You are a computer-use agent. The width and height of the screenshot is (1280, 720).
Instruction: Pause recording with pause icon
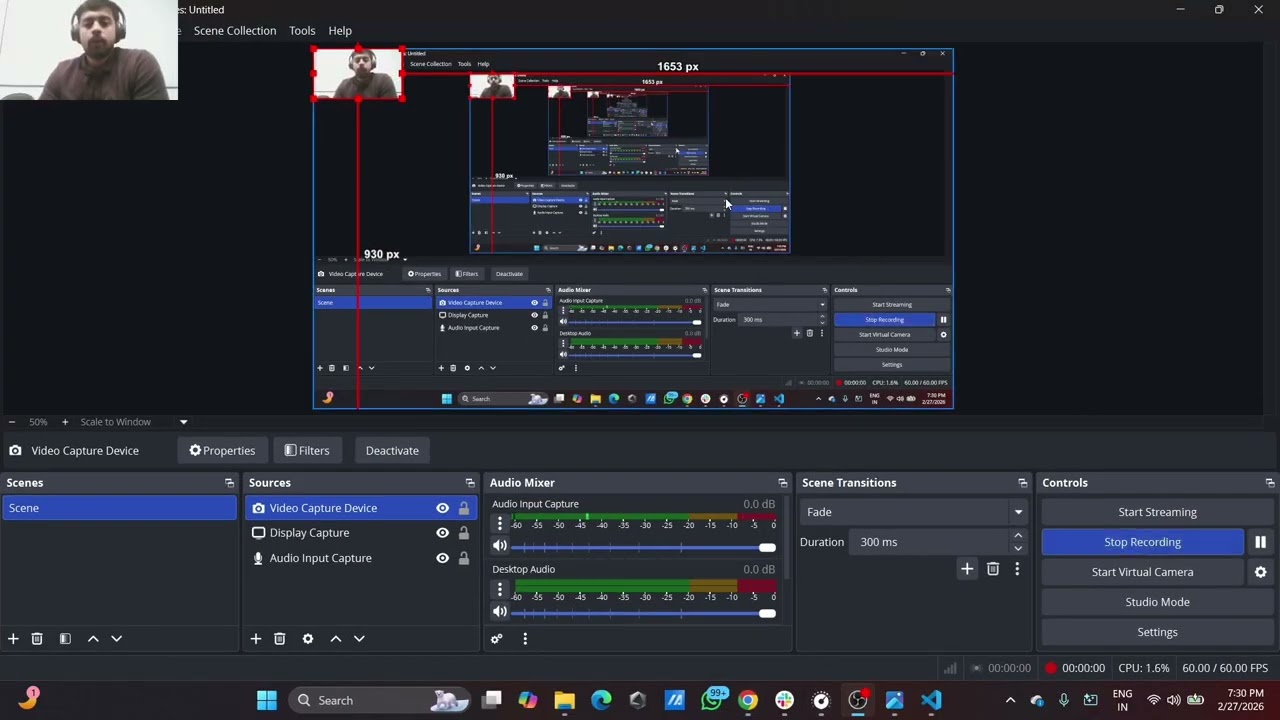(1260, 542)
